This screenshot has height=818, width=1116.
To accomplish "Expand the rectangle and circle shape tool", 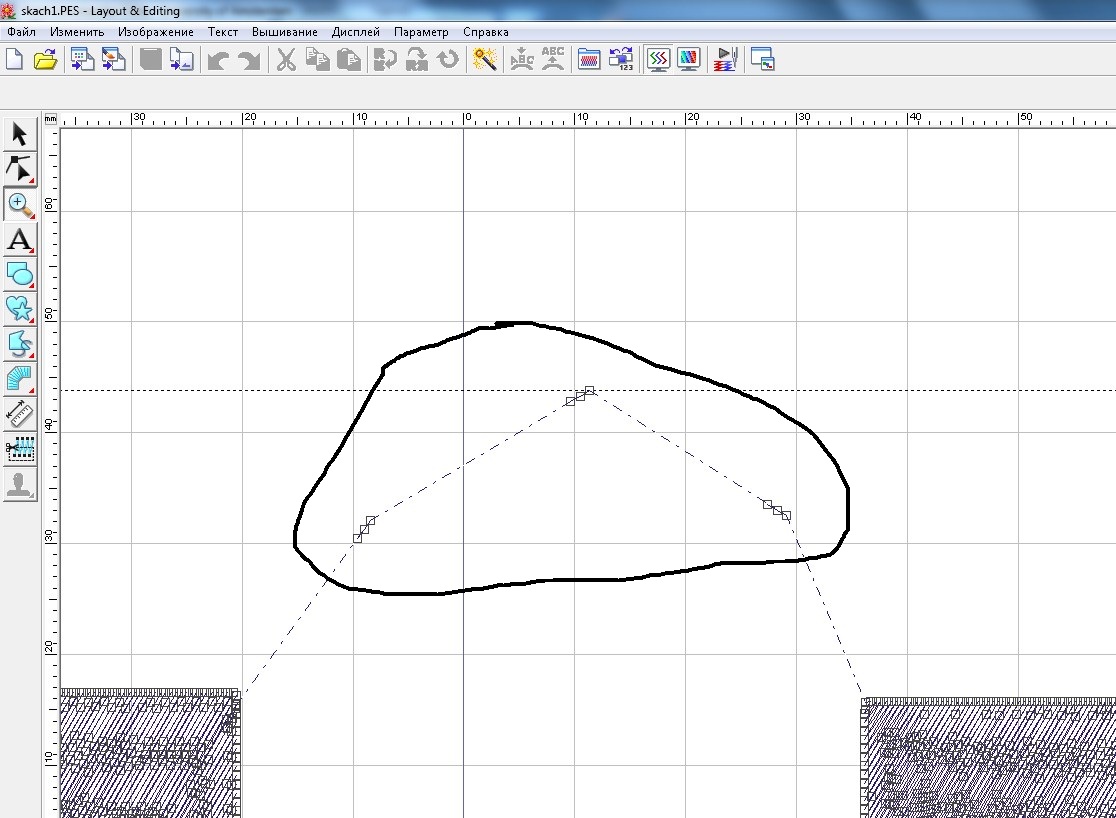I will [20, 274].
